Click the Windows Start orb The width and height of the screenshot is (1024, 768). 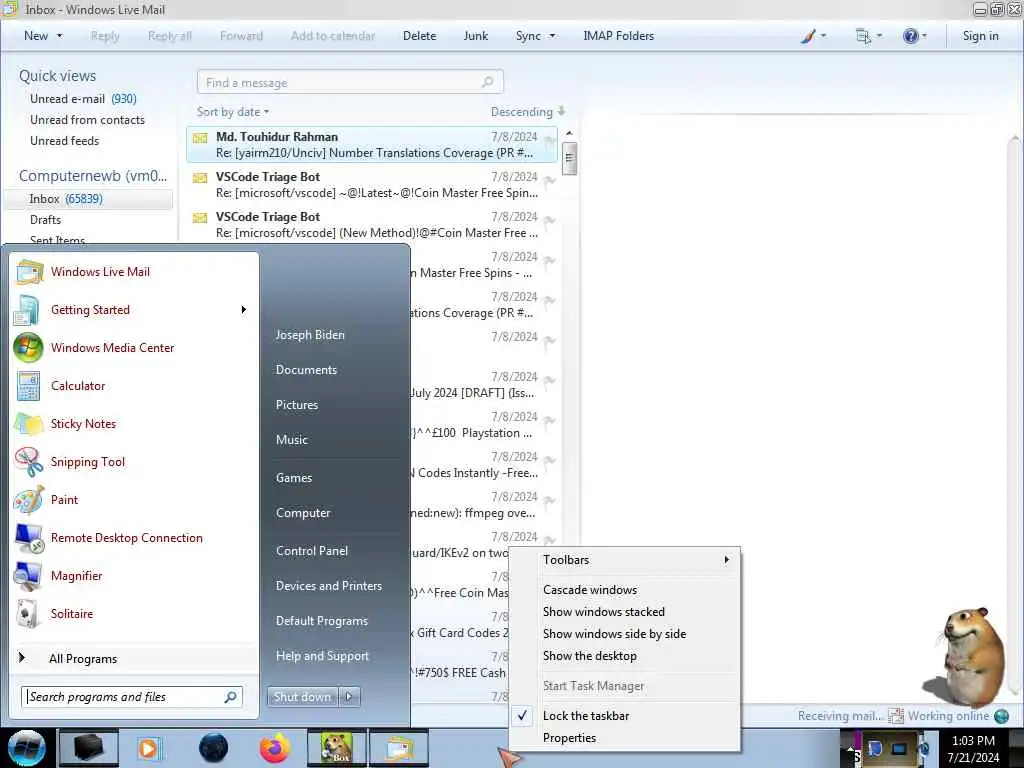26,748
